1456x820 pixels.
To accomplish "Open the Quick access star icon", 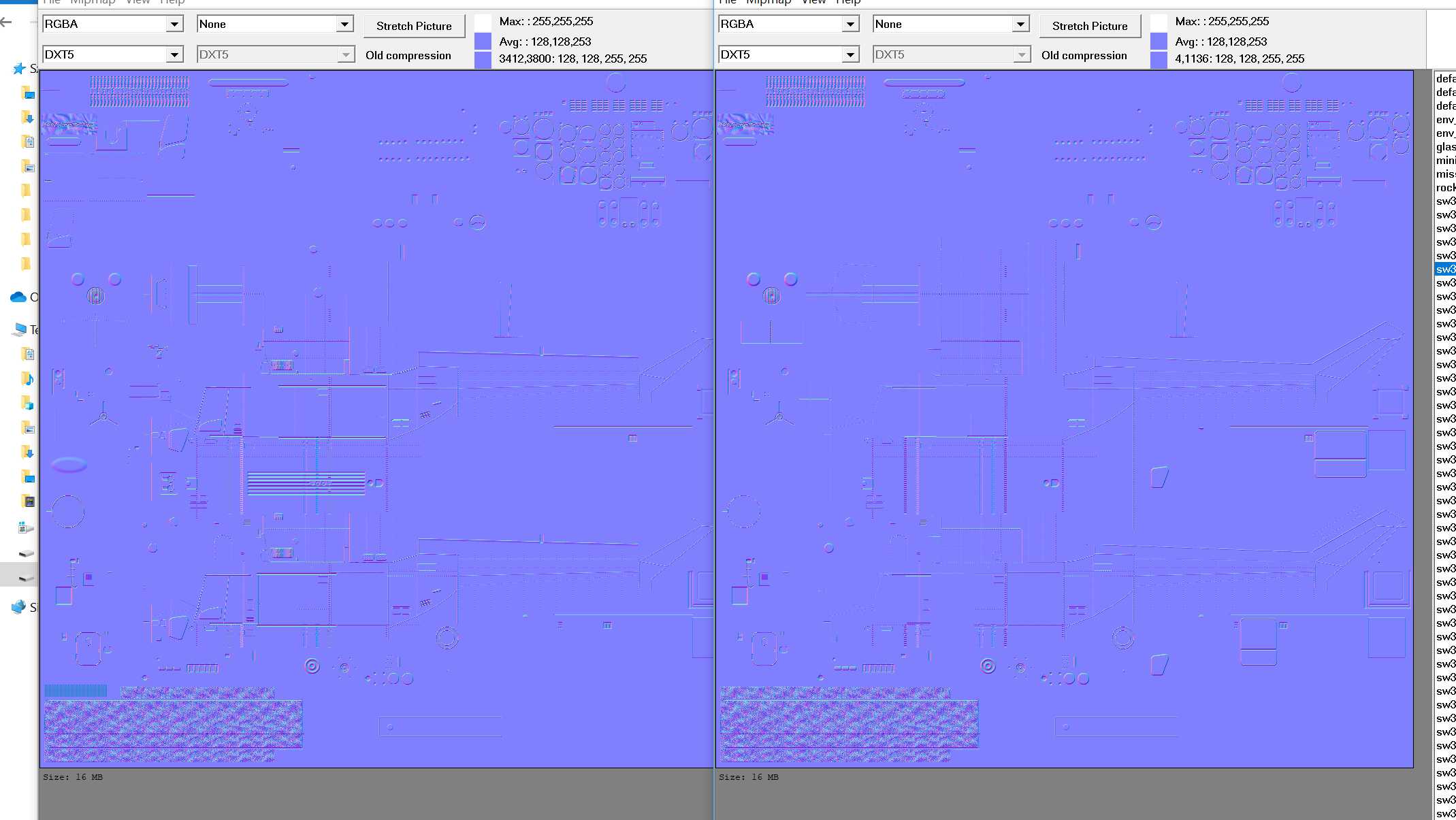I will 19,69.
